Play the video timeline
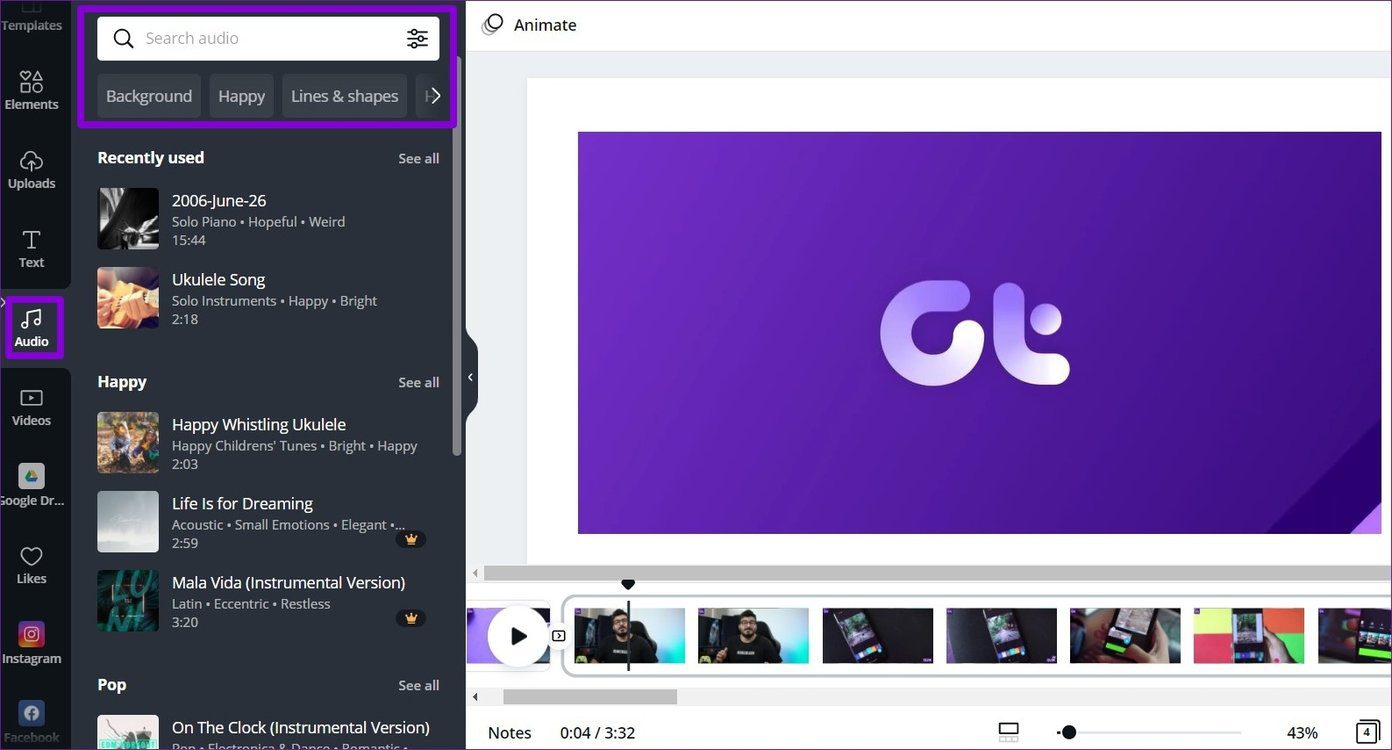Screen dimensions: 1392x750 (518, 635)
